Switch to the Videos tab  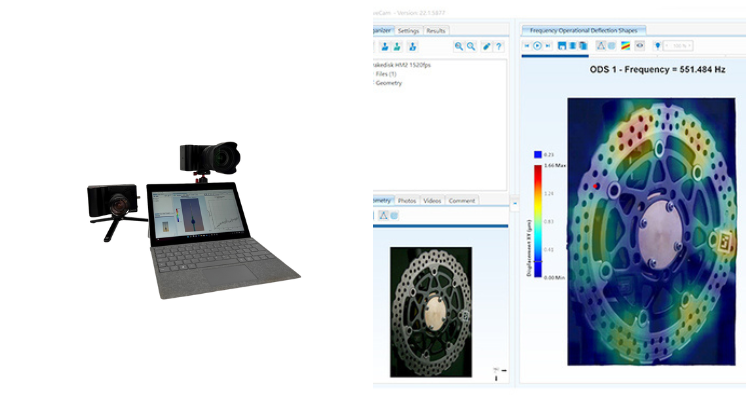[x=432, y=201]
